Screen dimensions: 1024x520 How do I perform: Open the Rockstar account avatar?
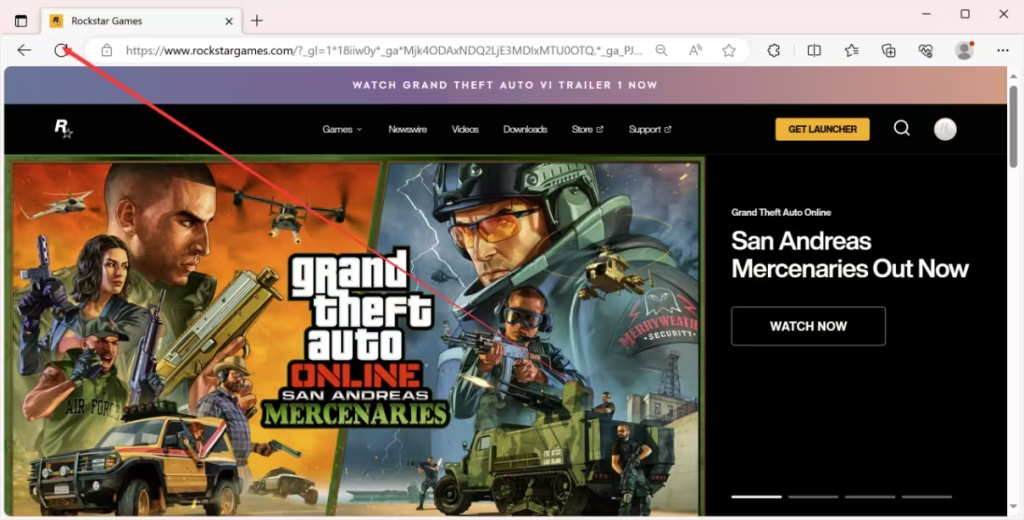tap(945, 129)
